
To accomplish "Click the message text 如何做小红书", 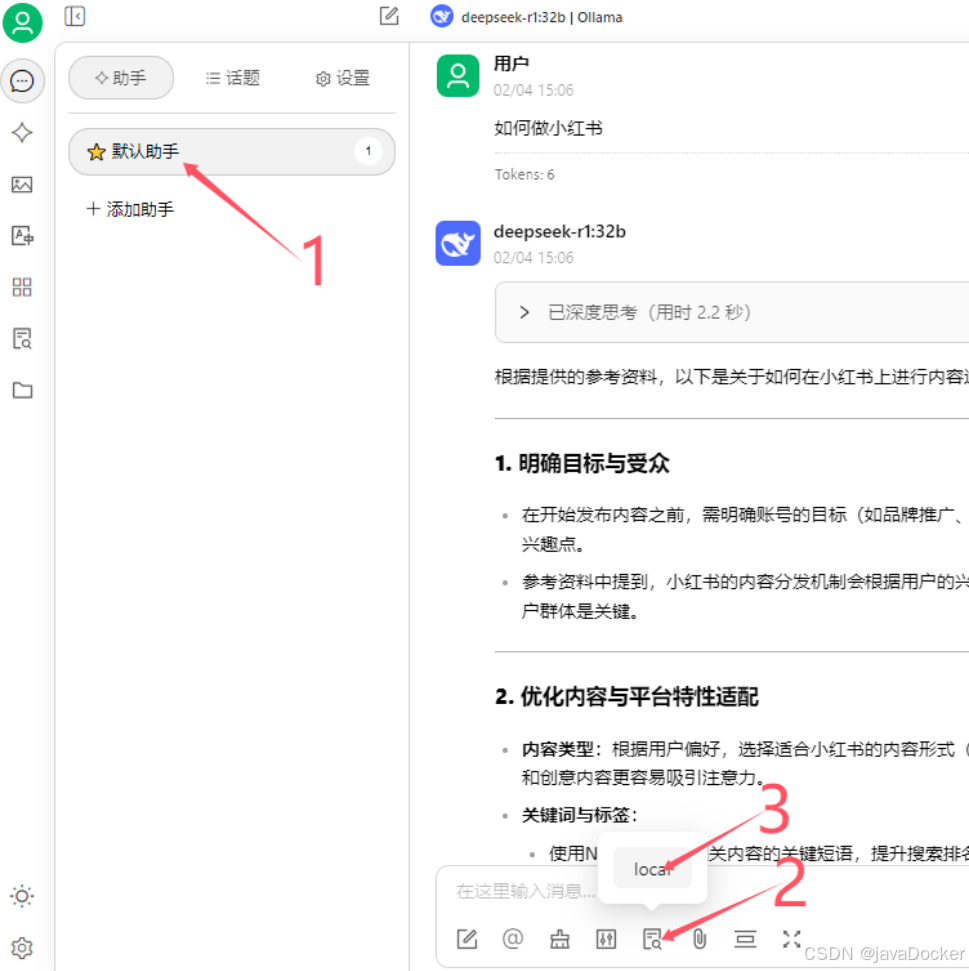I will tap(548, 128).
